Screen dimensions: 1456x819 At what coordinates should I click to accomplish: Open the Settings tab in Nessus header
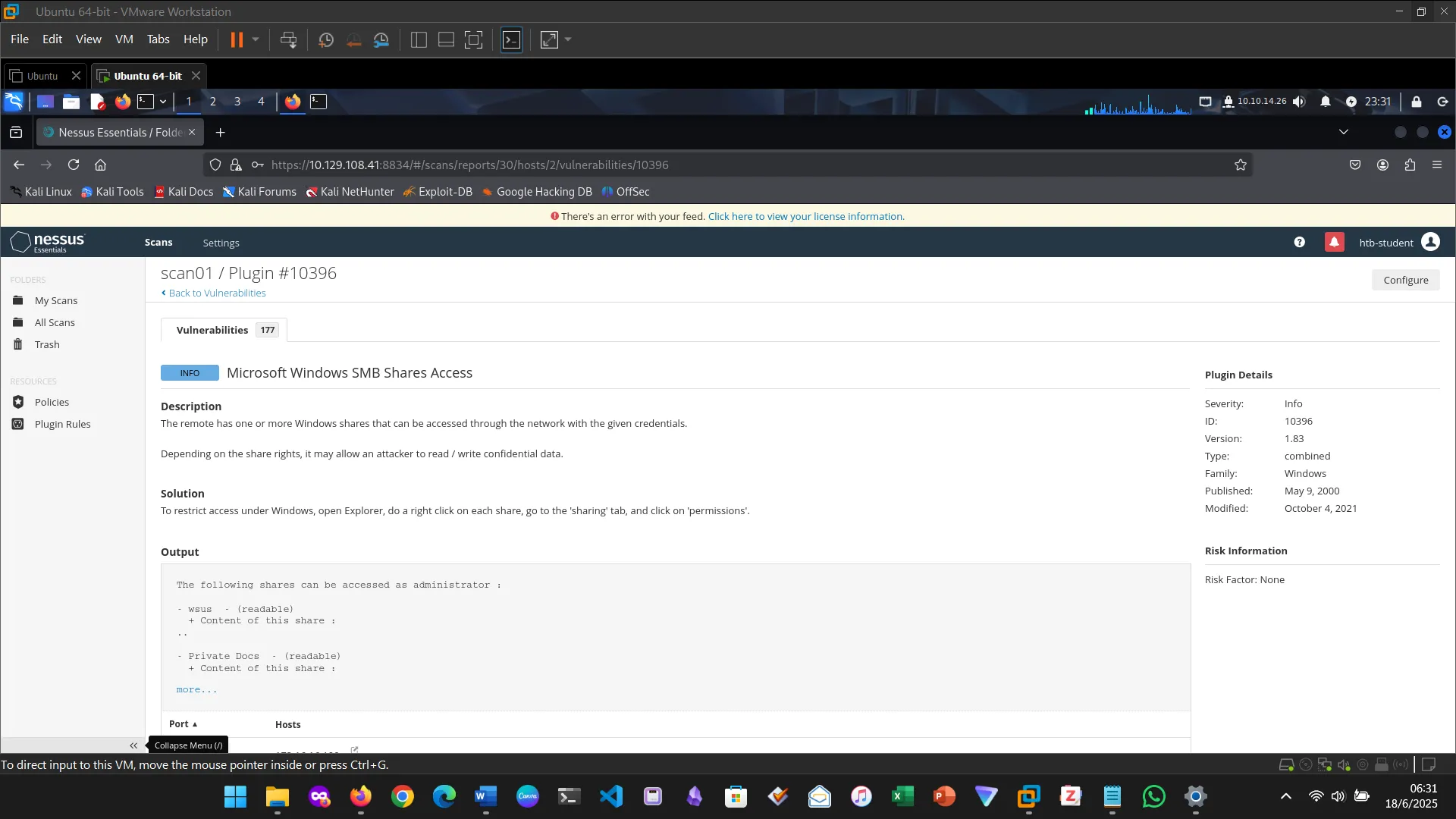click(x=221, y=243)
